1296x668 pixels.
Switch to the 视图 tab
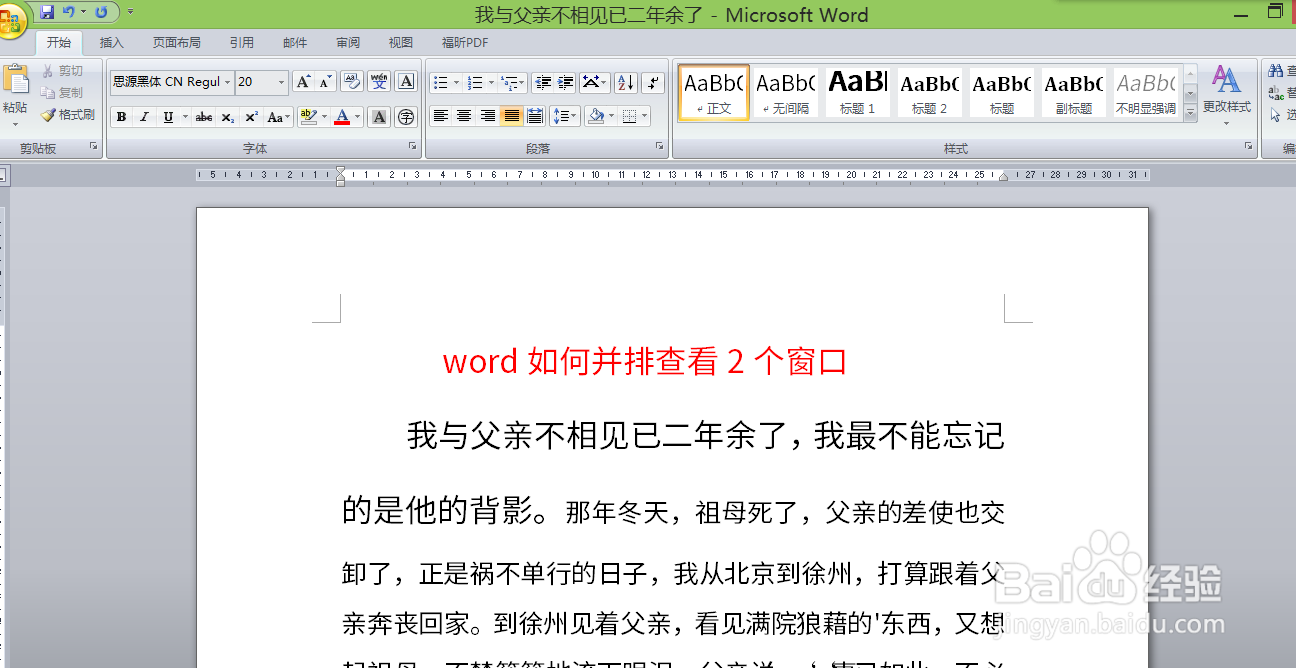coord(401,43)
